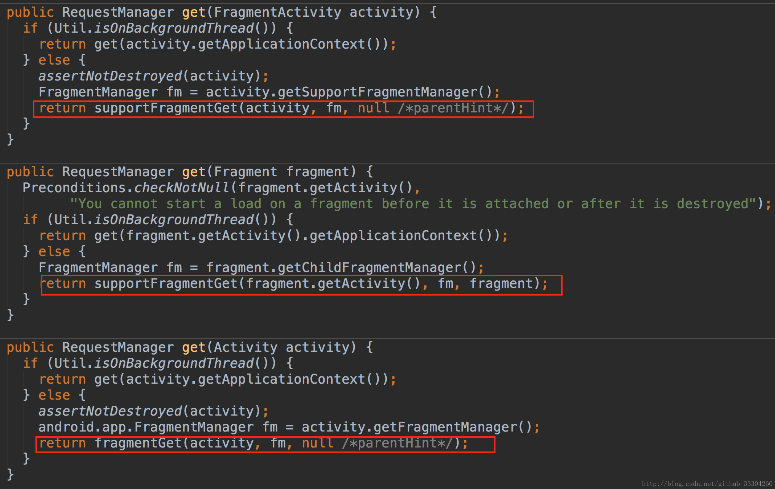Click the line 'return get(fragment.getActivity().getApplicationContext());'
This screenshot has height=489, width=775.
coord(273,236)
